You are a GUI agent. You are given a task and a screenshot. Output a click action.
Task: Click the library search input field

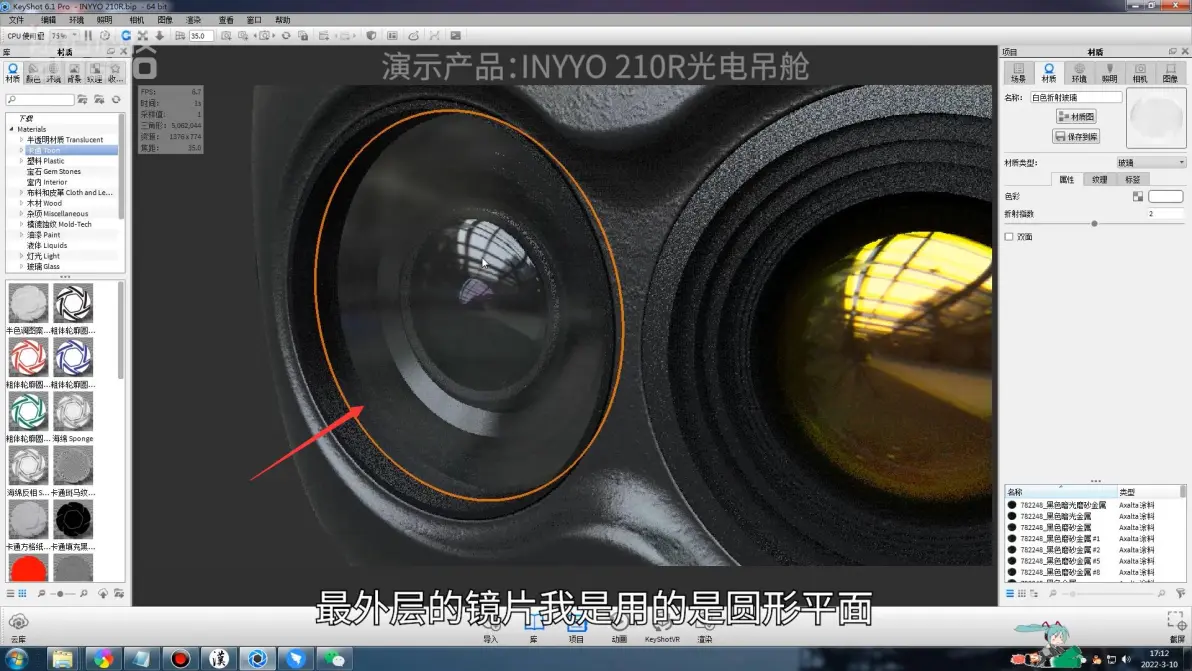(x=40, y=100)
